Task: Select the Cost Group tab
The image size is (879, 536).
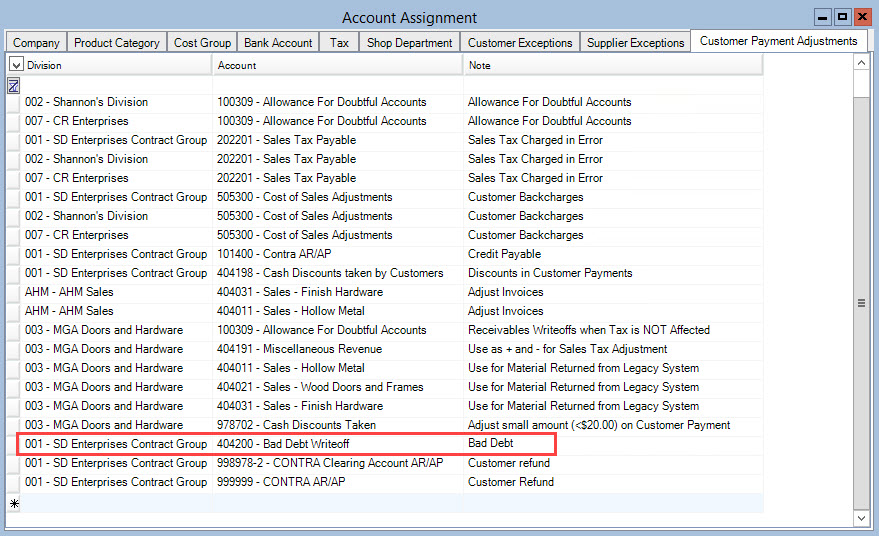Action: pos(202,43)
